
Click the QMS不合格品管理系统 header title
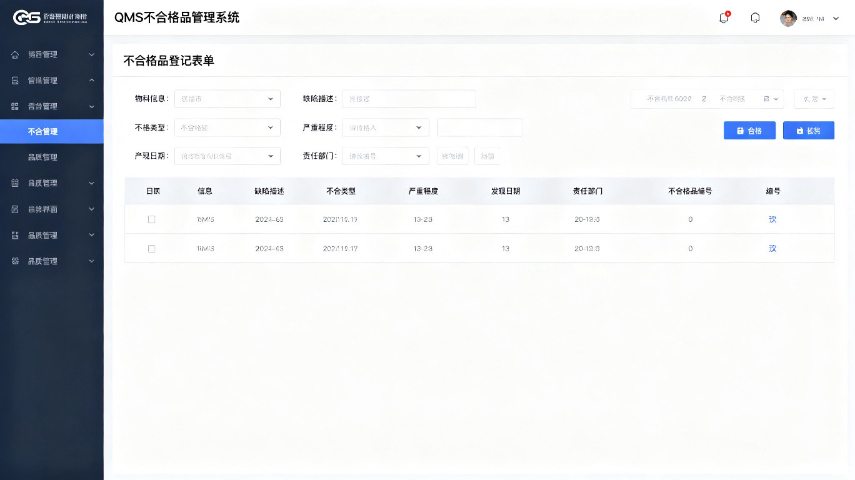(x=177, y=17)
